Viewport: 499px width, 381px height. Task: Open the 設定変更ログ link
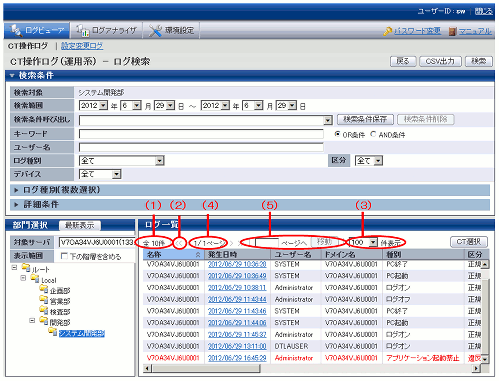(x=82, y=46)
